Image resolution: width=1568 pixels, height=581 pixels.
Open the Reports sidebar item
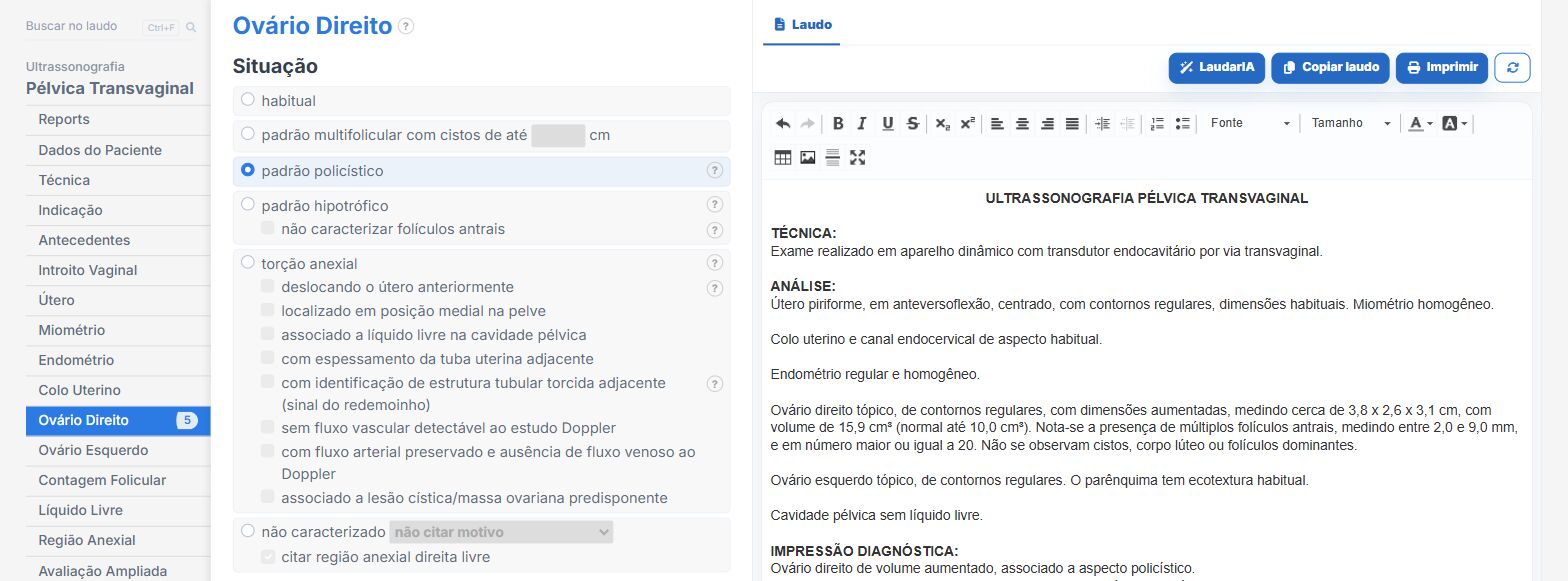tap(118, 119)
